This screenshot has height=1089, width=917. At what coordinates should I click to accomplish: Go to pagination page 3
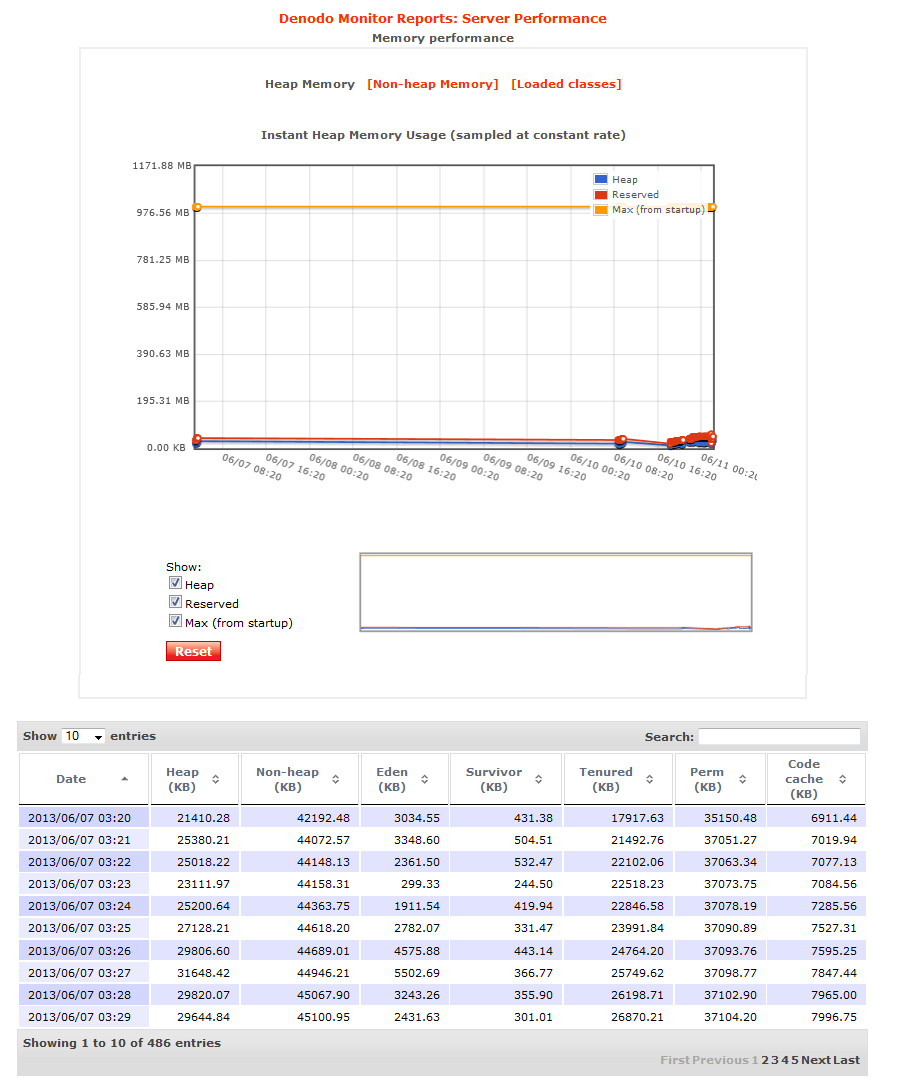pos(775,1060)
